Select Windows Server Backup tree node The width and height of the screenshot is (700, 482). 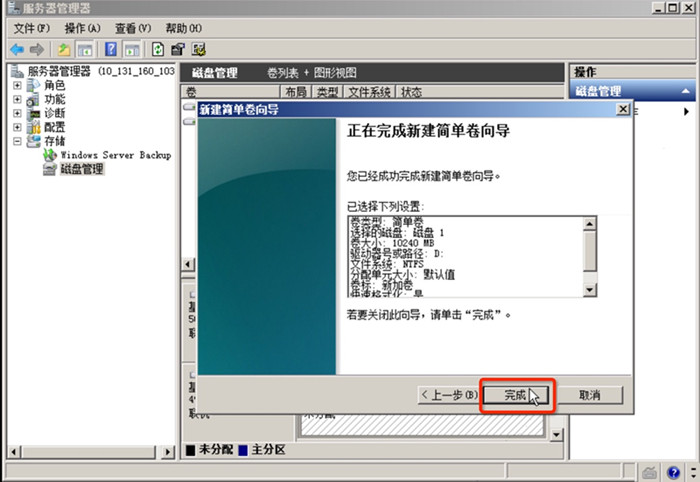(x=116, y=155)
